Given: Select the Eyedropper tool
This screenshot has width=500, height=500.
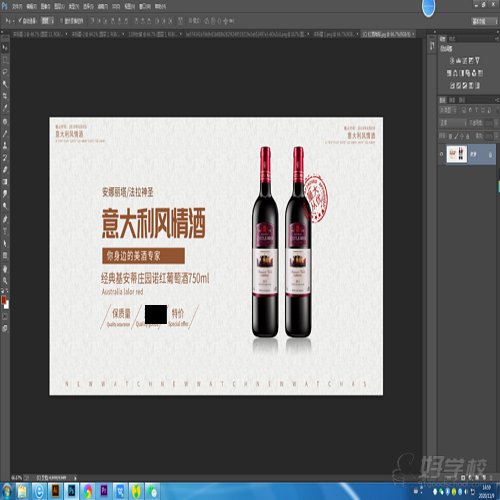Looking at the screenshot, I should click(5, 108).
